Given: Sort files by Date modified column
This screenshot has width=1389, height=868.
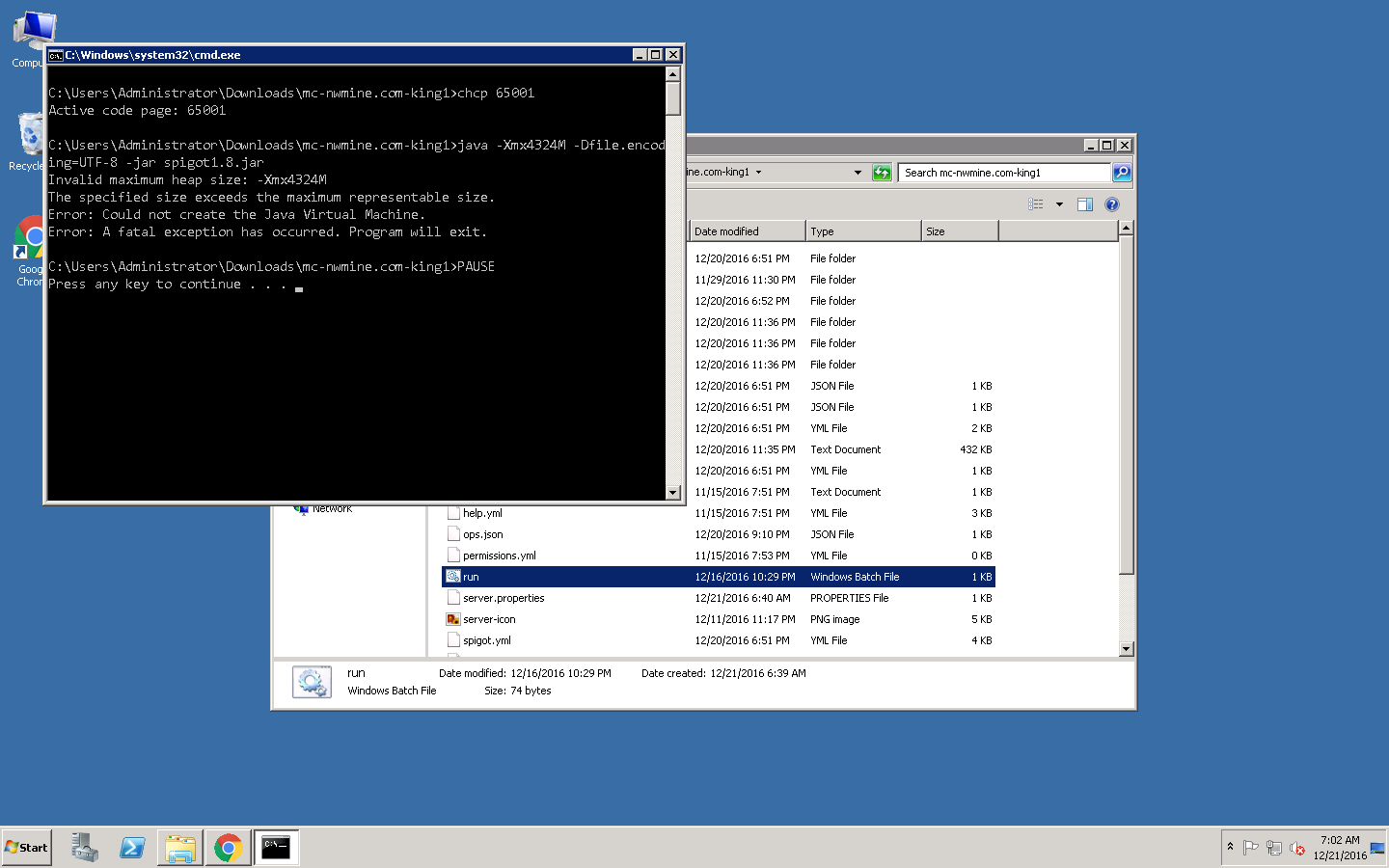Looking at the screenshot, I should coord(747,231).
